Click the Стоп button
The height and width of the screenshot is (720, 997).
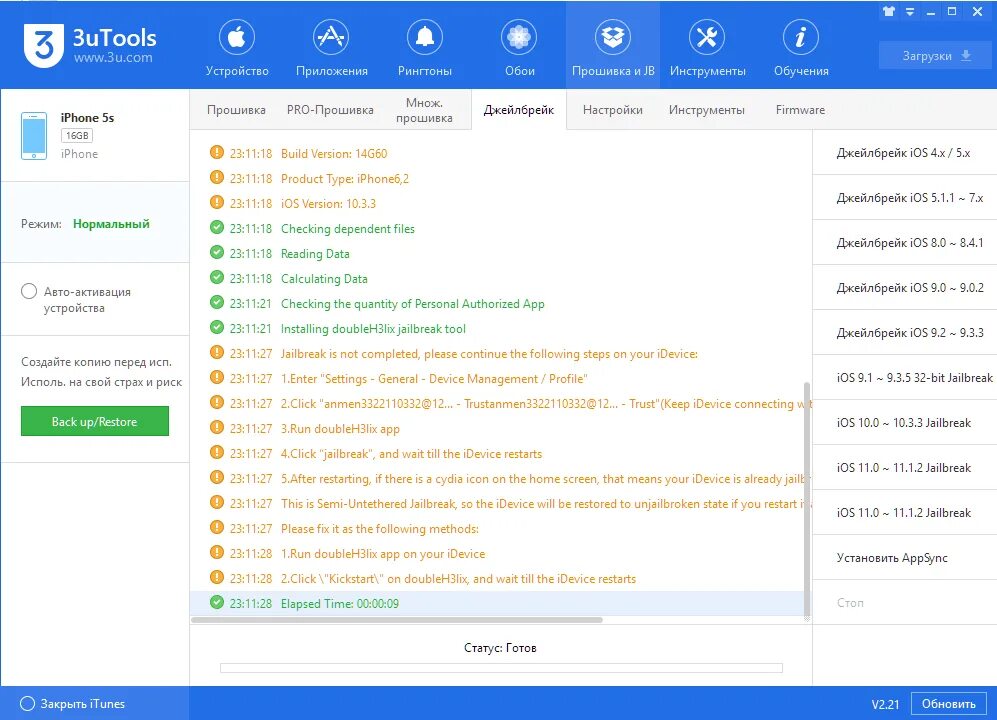pos(905,602)
